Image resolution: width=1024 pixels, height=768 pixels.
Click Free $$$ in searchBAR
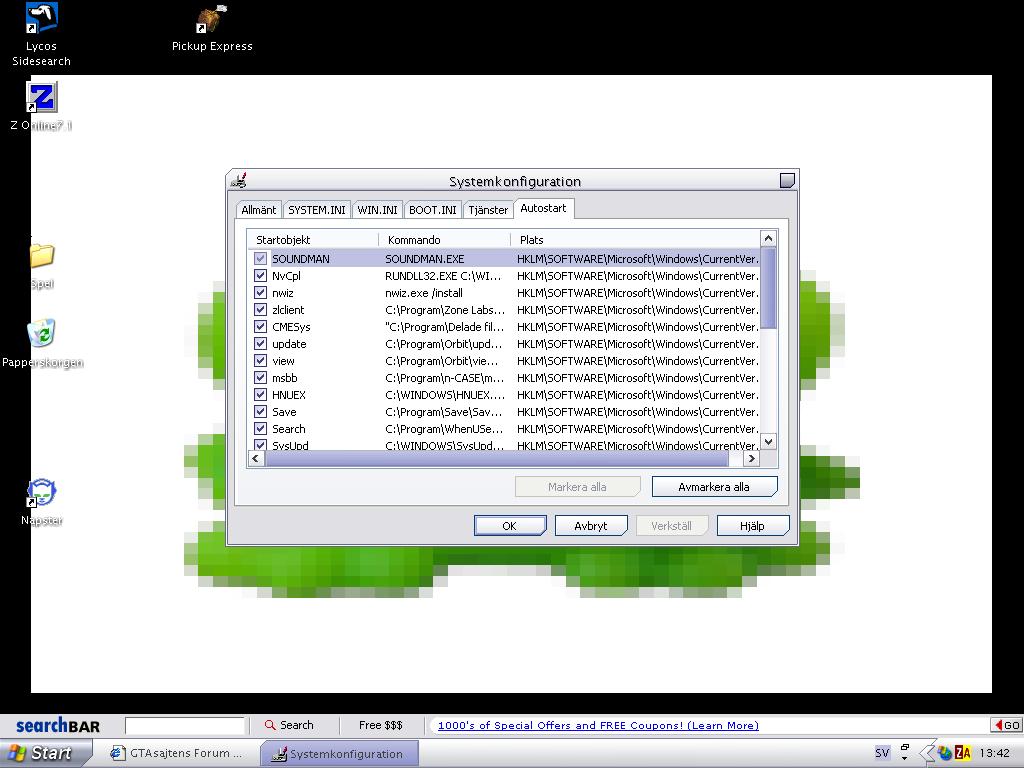[381, 725]
